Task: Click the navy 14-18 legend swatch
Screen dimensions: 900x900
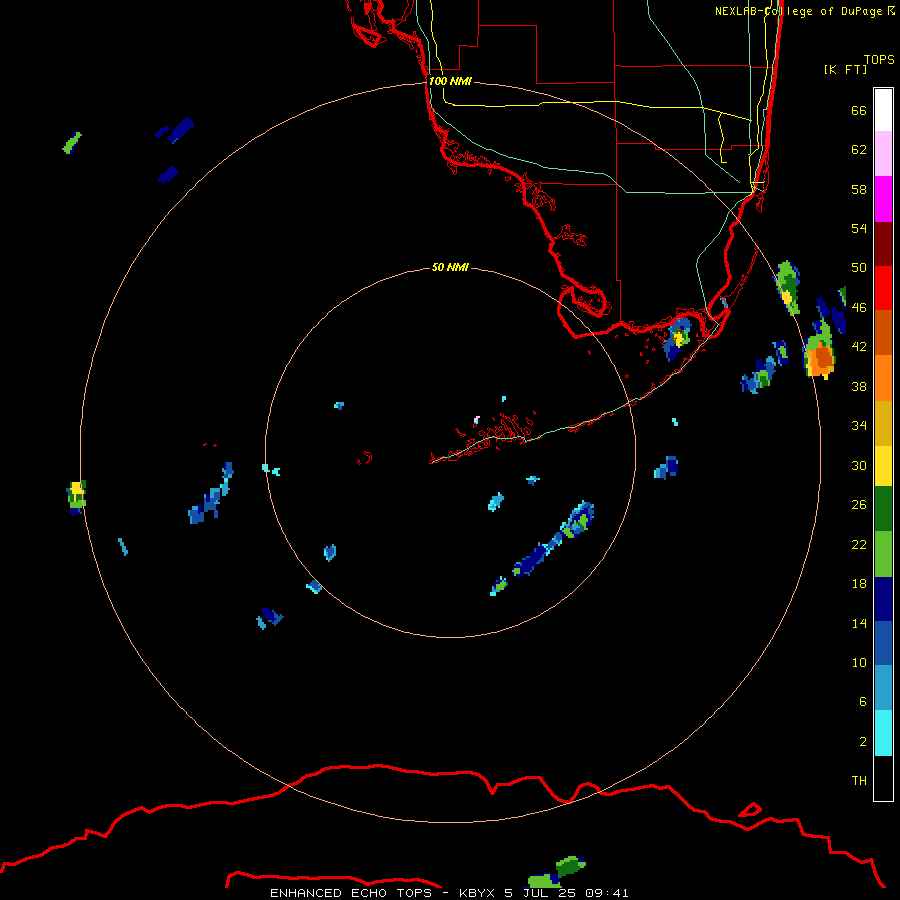Action: pyautogui.click(x=883, y=599)
